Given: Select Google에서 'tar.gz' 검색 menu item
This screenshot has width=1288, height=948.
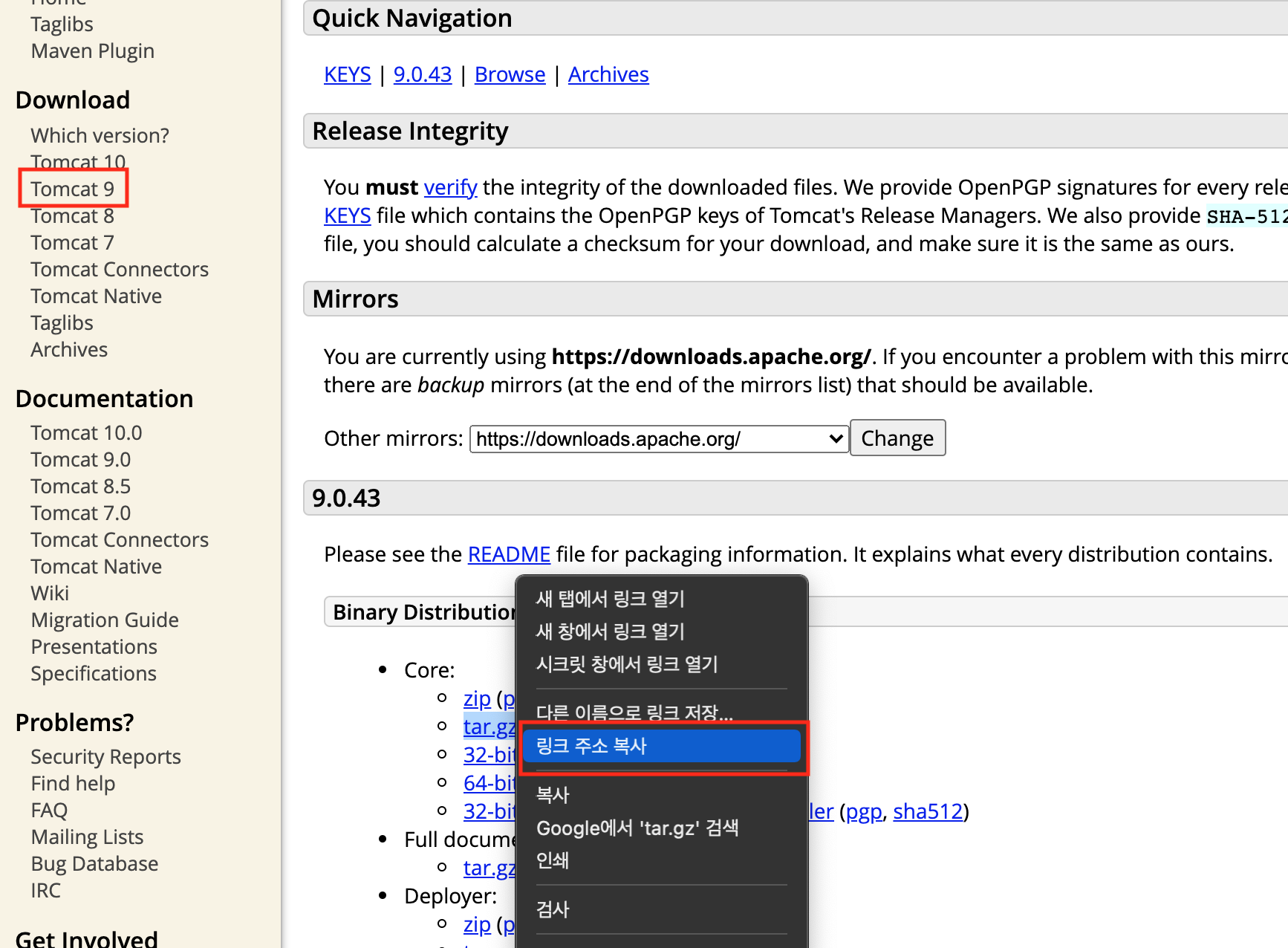Looking at the screenshot, I should click(661, 828).
